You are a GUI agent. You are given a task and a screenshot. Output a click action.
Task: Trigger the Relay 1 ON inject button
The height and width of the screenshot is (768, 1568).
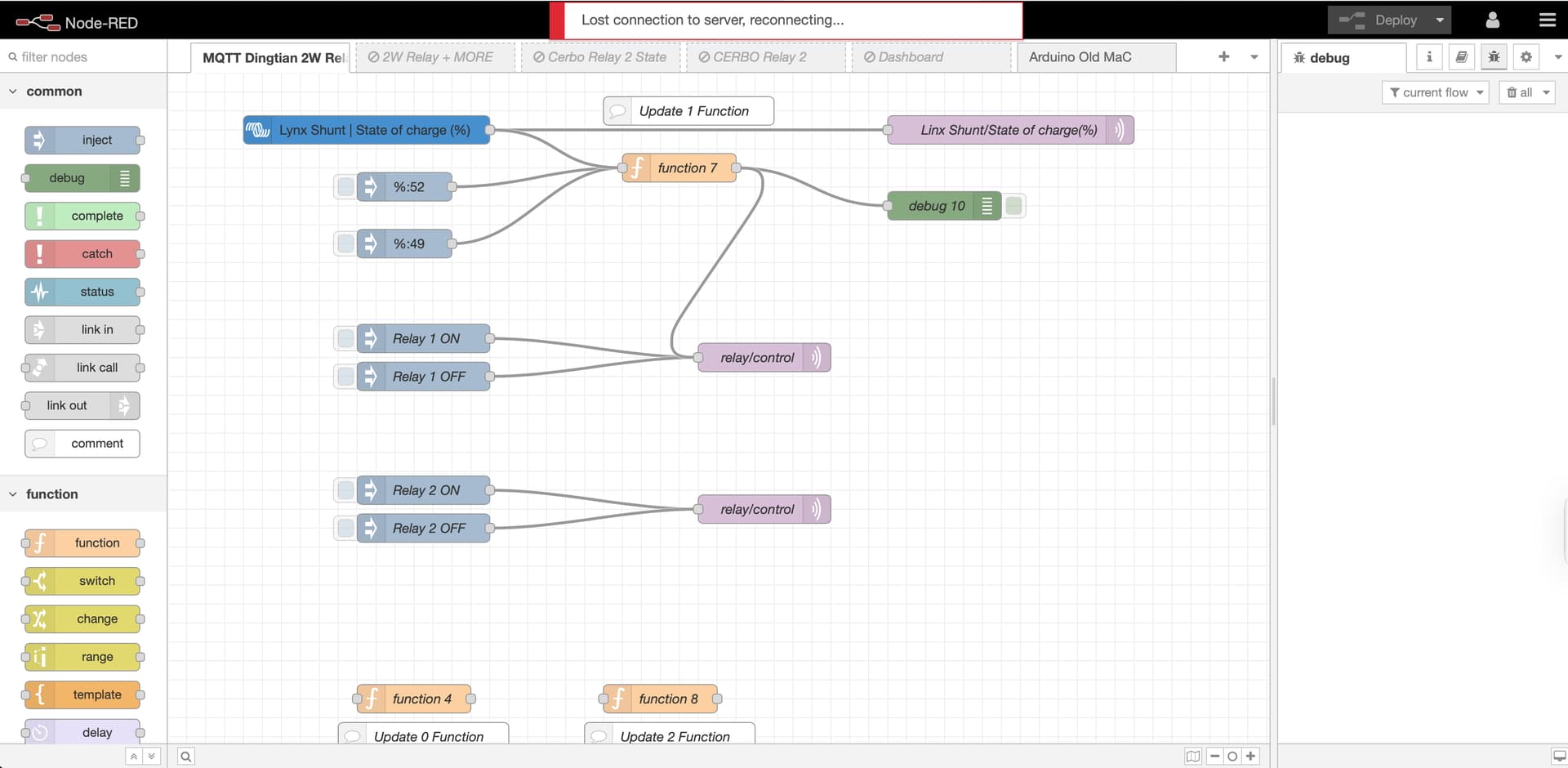[345, 338]
